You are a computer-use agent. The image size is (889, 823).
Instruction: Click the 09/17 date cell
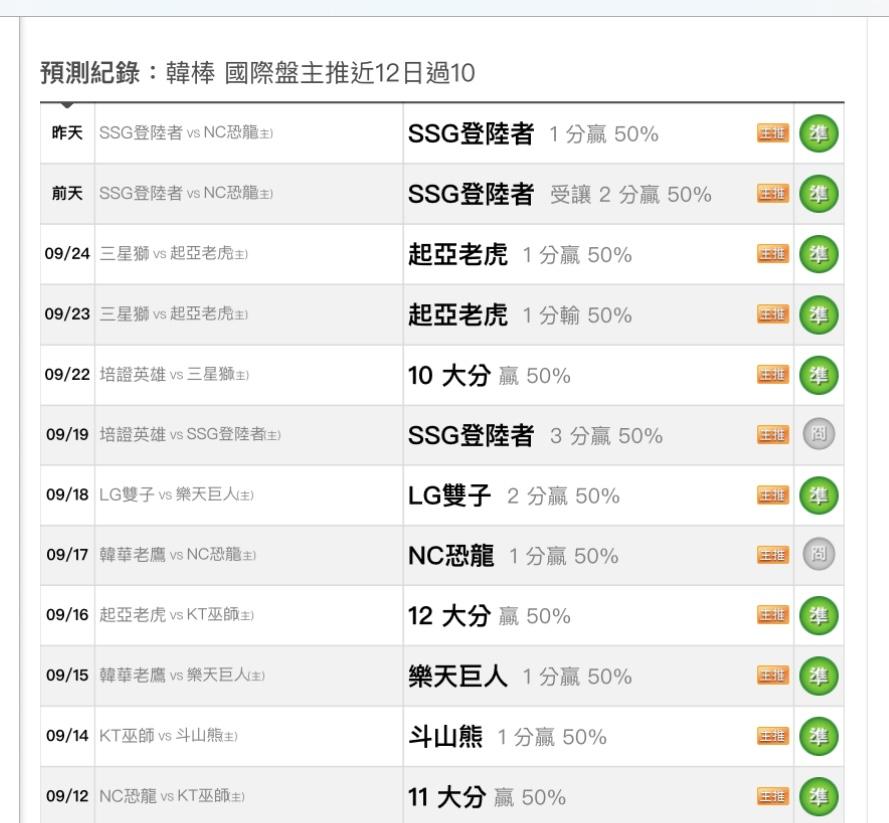(x=67, y=555)
